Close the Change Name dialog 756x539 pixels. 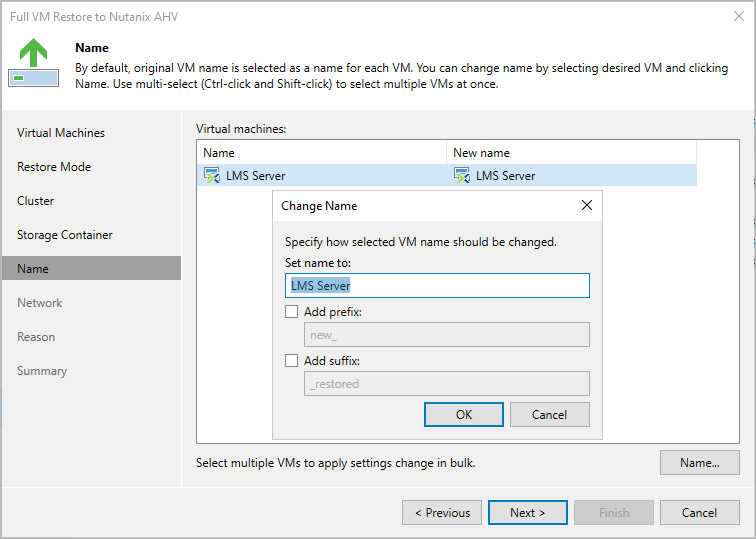(587, 206)
